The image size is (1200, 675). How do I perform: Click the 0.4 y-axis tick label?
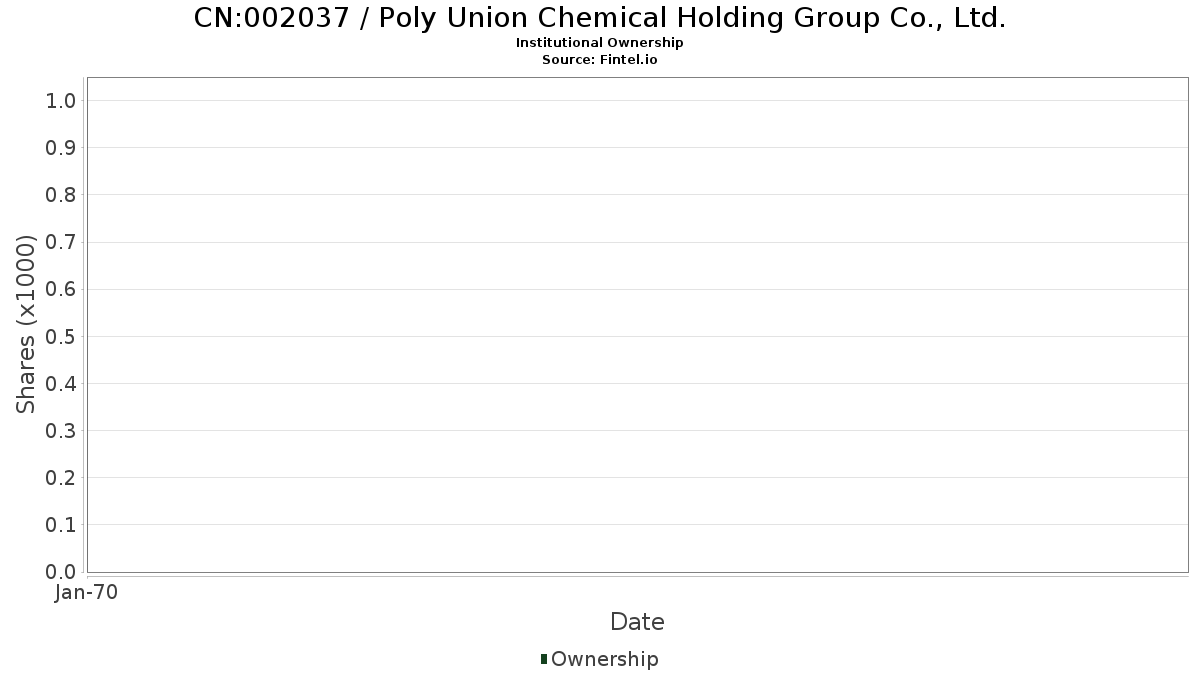pos(61,383)
